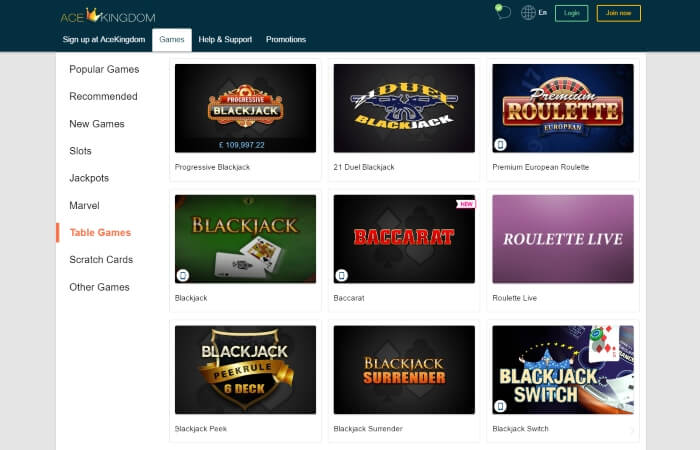Click mobile icon on Blackjack thumbnail

(183, 275)
